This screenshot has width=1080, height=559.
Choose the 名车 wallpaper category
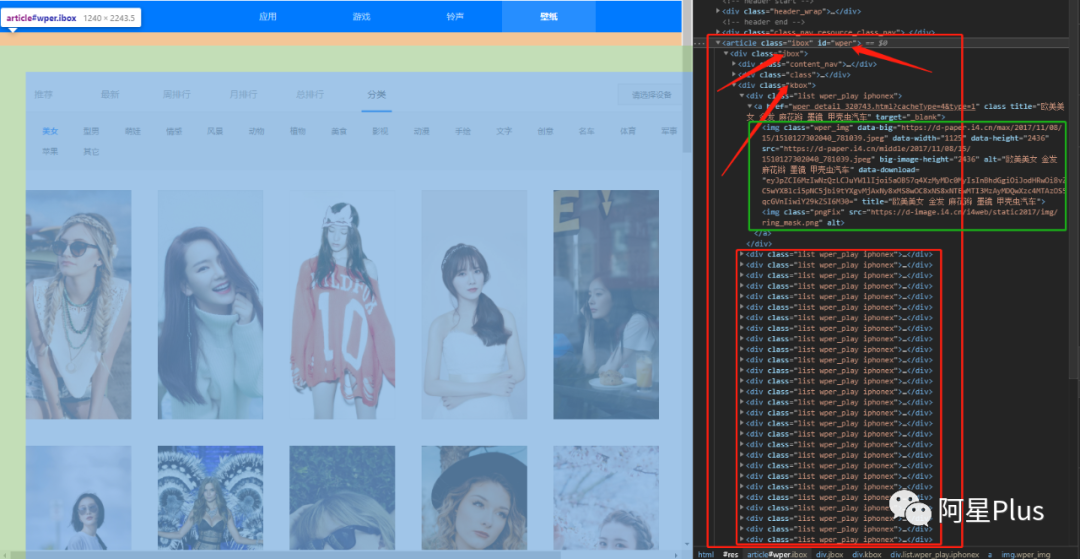click(x=587, y=131)
